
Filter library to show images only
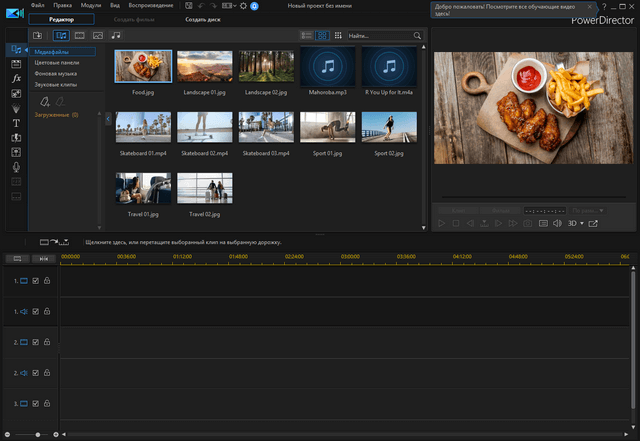[97, 36]
